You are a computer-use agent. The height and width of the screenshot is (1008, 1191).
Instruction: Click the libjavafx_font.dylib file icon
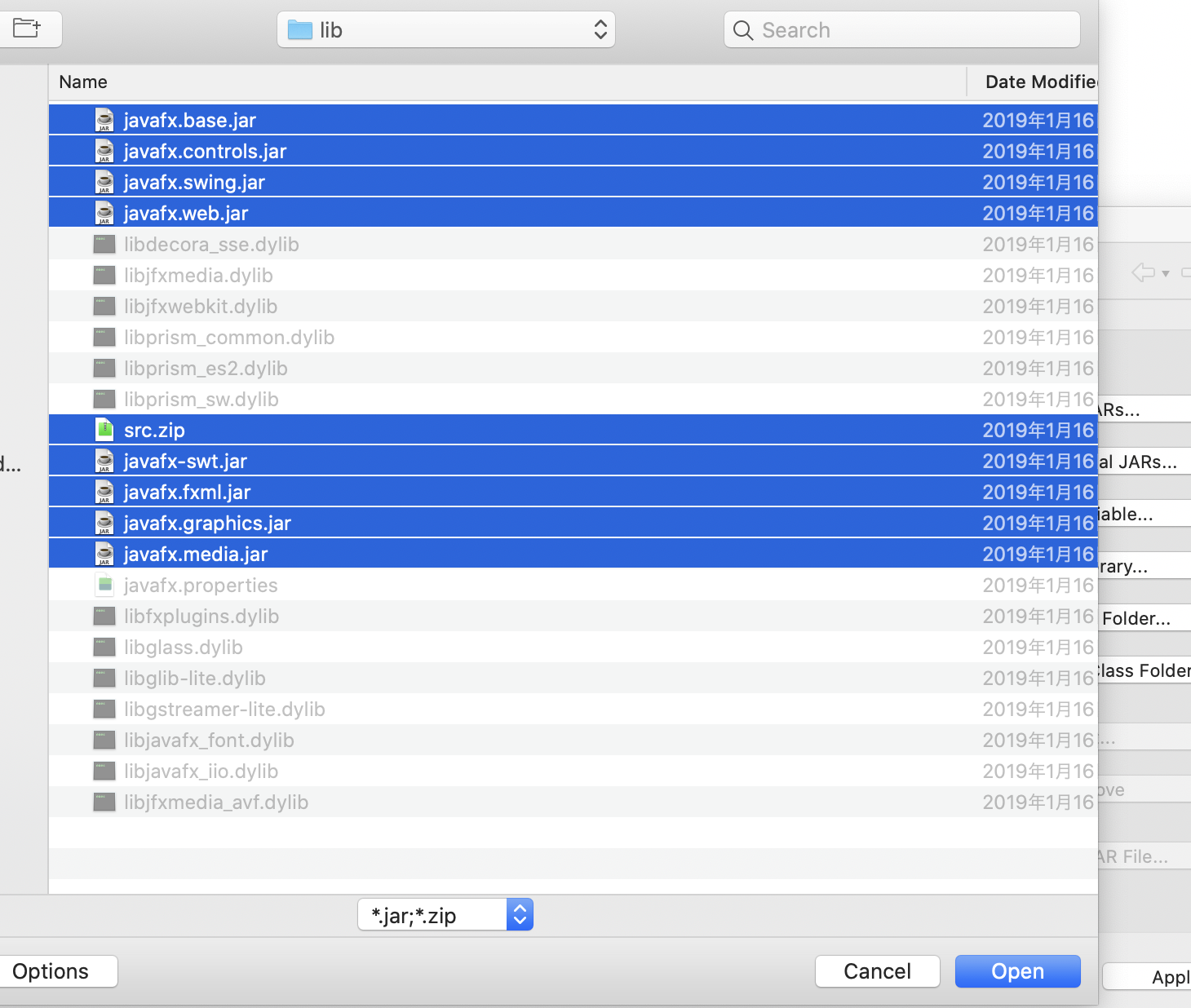[104, 740]
